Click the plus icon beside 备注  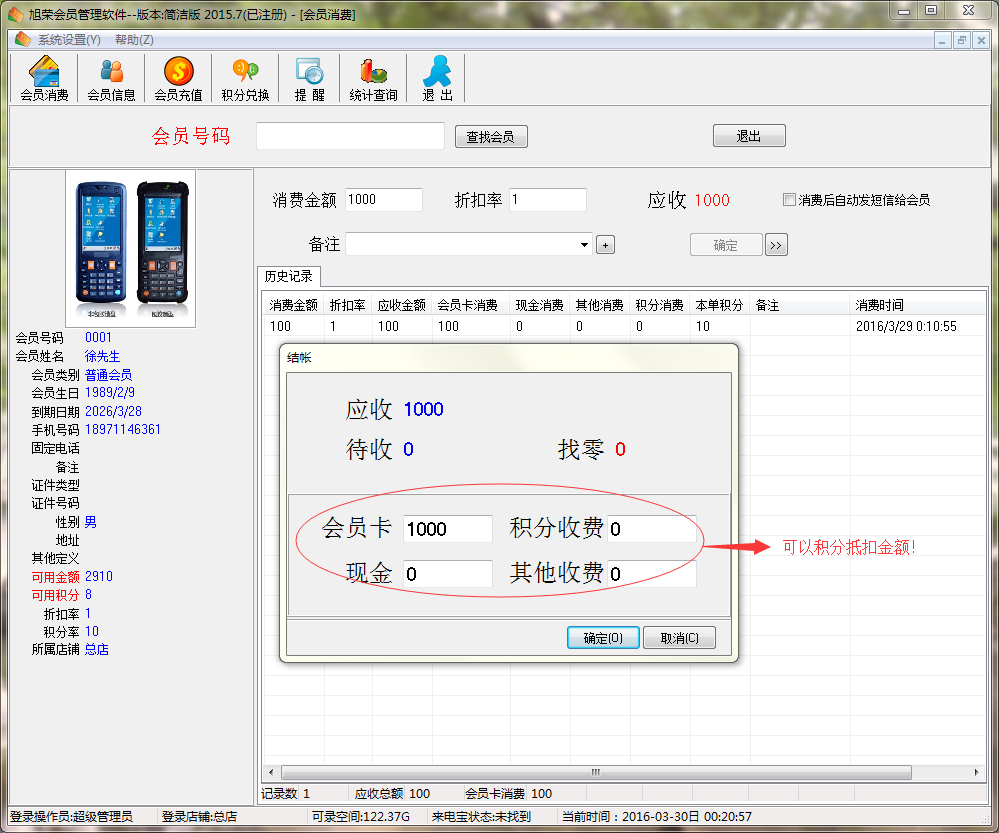(x=605, y=245)
